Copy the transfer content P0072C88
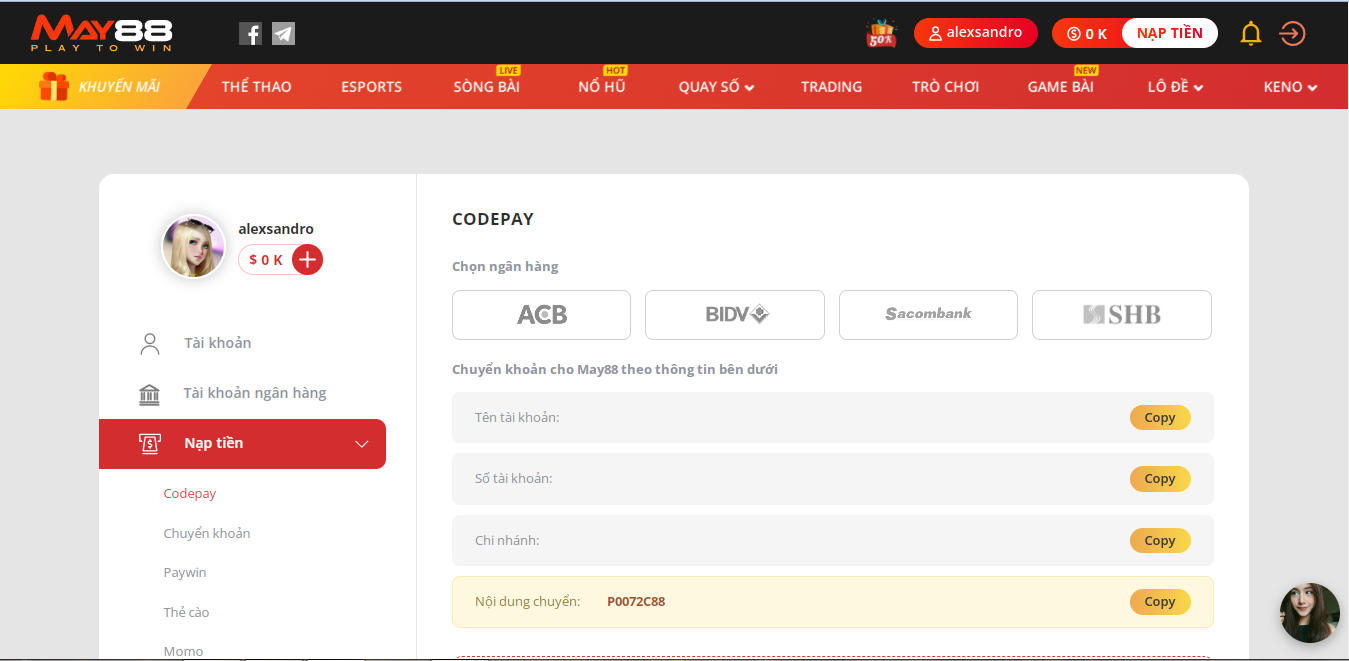Viewport: 1349px width, 661px height. click(1159, 601)
